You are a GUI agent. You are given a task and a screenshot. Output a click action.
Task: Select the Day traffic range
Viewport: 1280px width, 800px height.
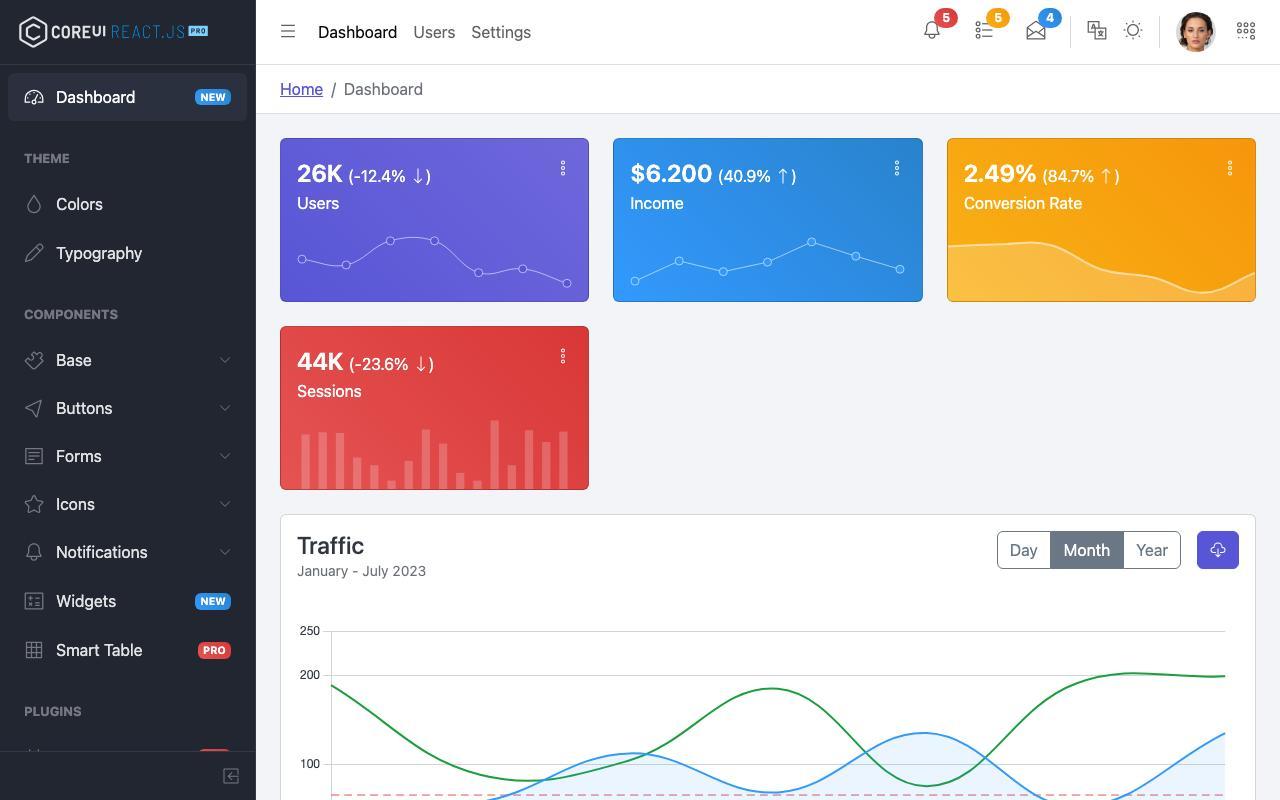tap(1023, 550)
